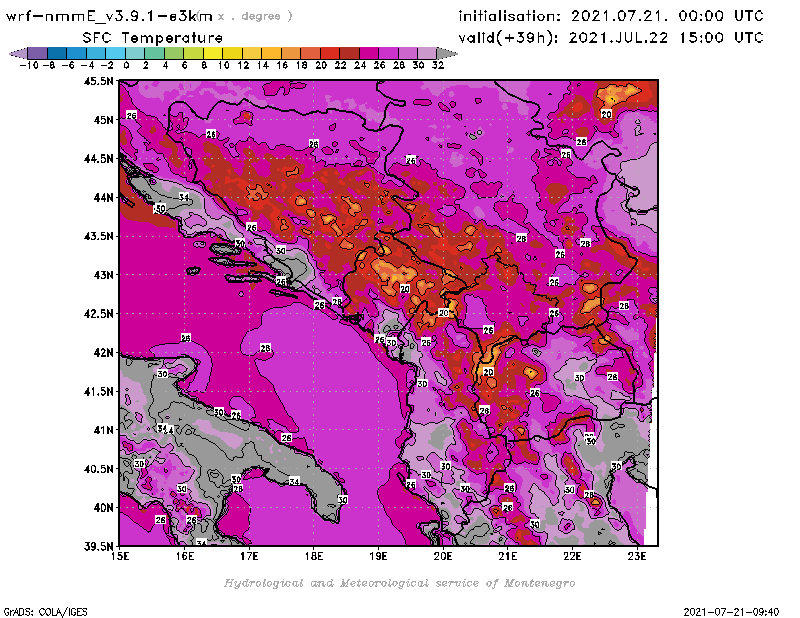The width and height of the screenshot is (800, 618).
Task: Select the 8 to 10 yellow legend swatch
Action: point(213,54)
